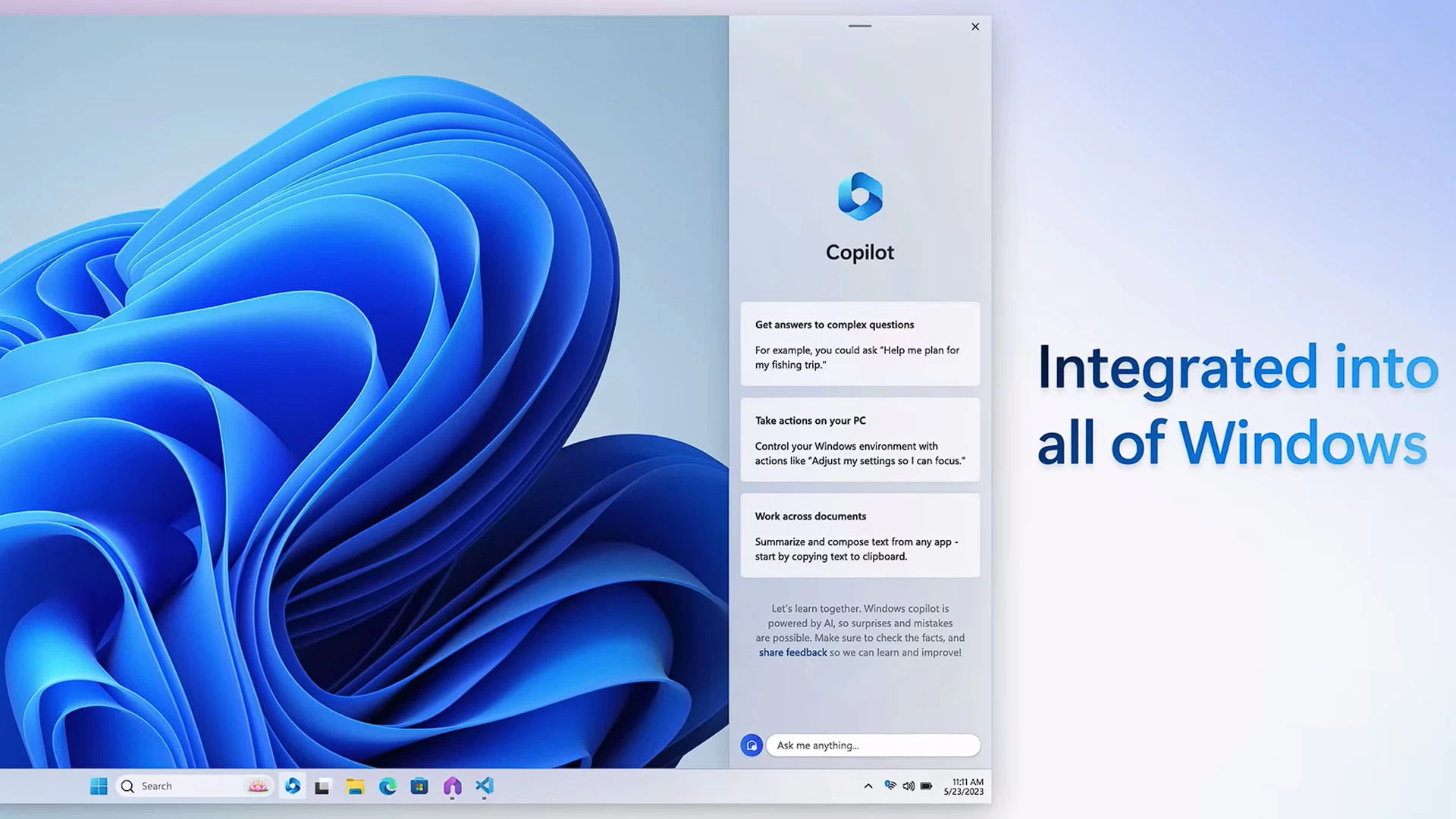Click the battery status icon
The height and width of the screenshot is (819, 1456).
(927, 786)
